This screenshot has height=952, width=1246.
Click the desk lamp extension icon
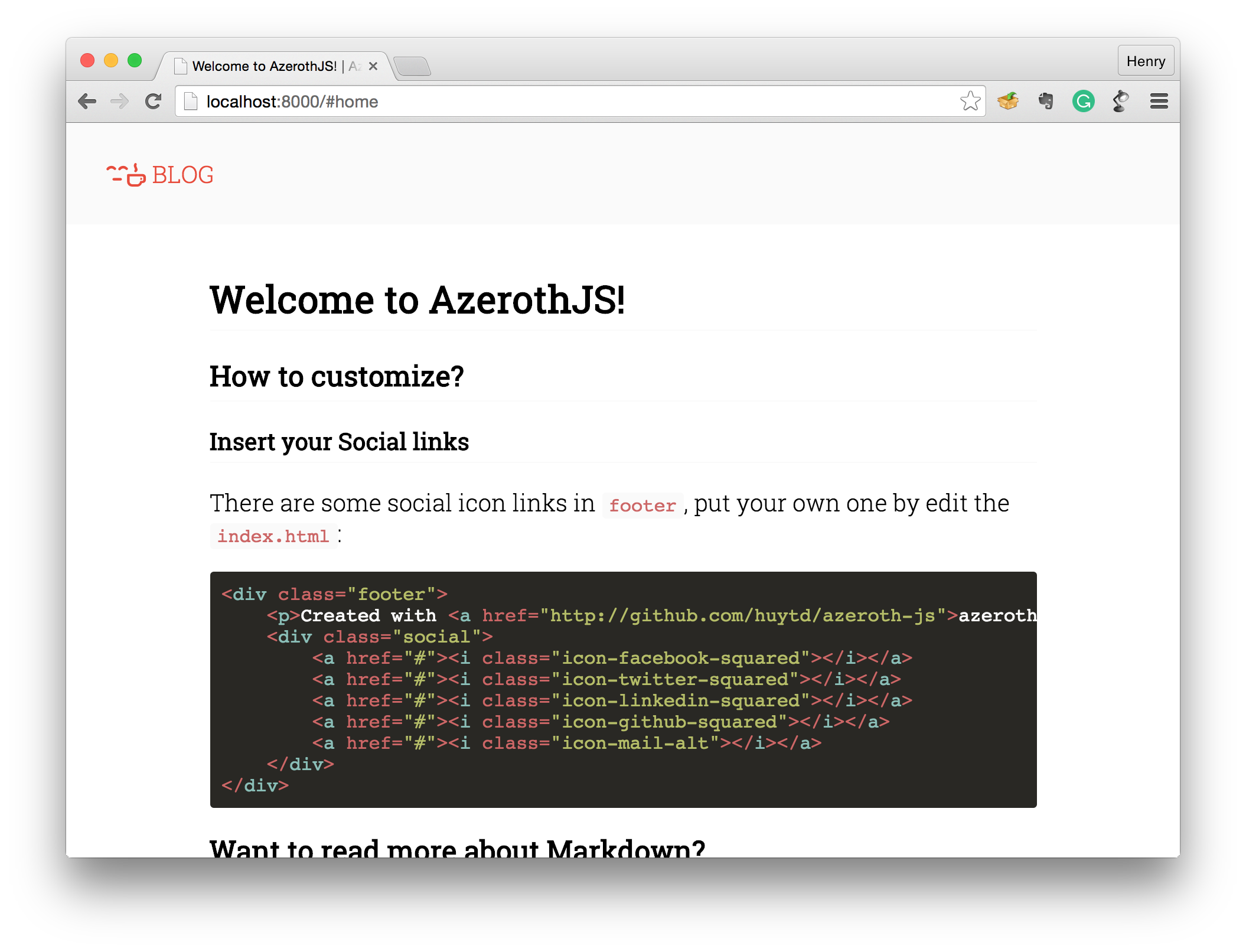click(1120, 102)
